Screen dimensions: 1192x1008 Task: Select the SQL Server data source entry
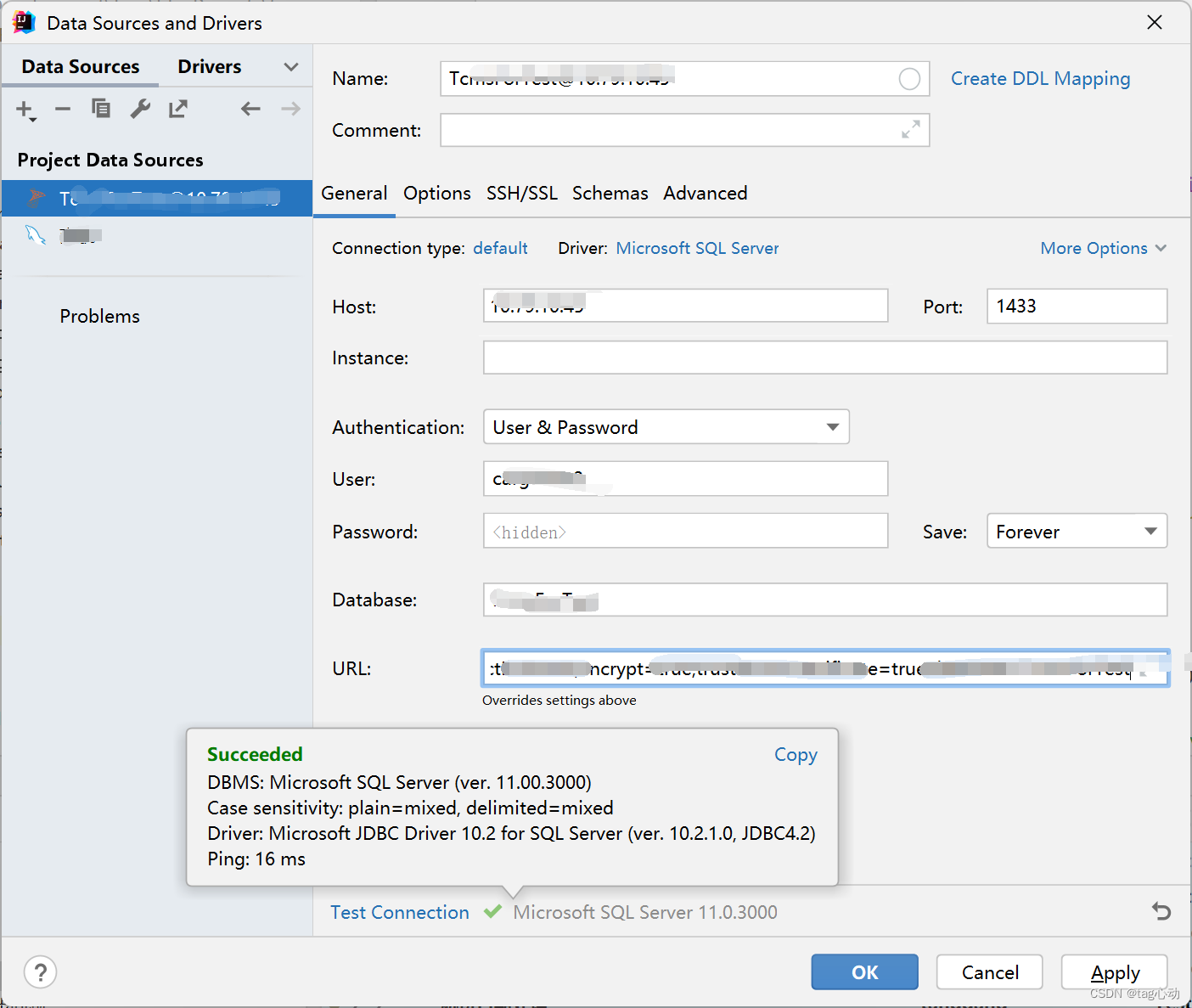(157, 199)
